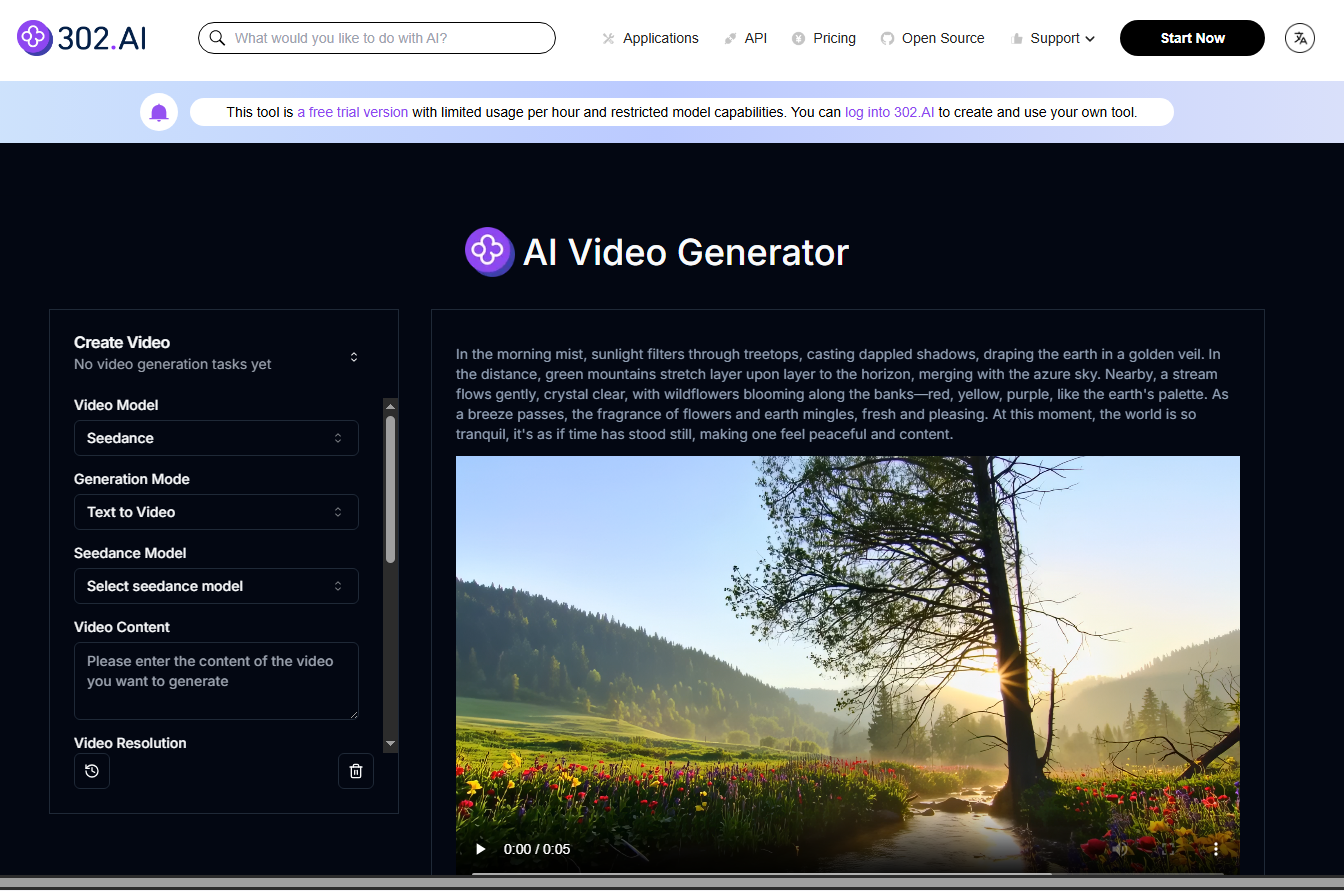Screen dimensions: 1344x891
Task: Click the 'Video Content' label
Action: [122, 627]
